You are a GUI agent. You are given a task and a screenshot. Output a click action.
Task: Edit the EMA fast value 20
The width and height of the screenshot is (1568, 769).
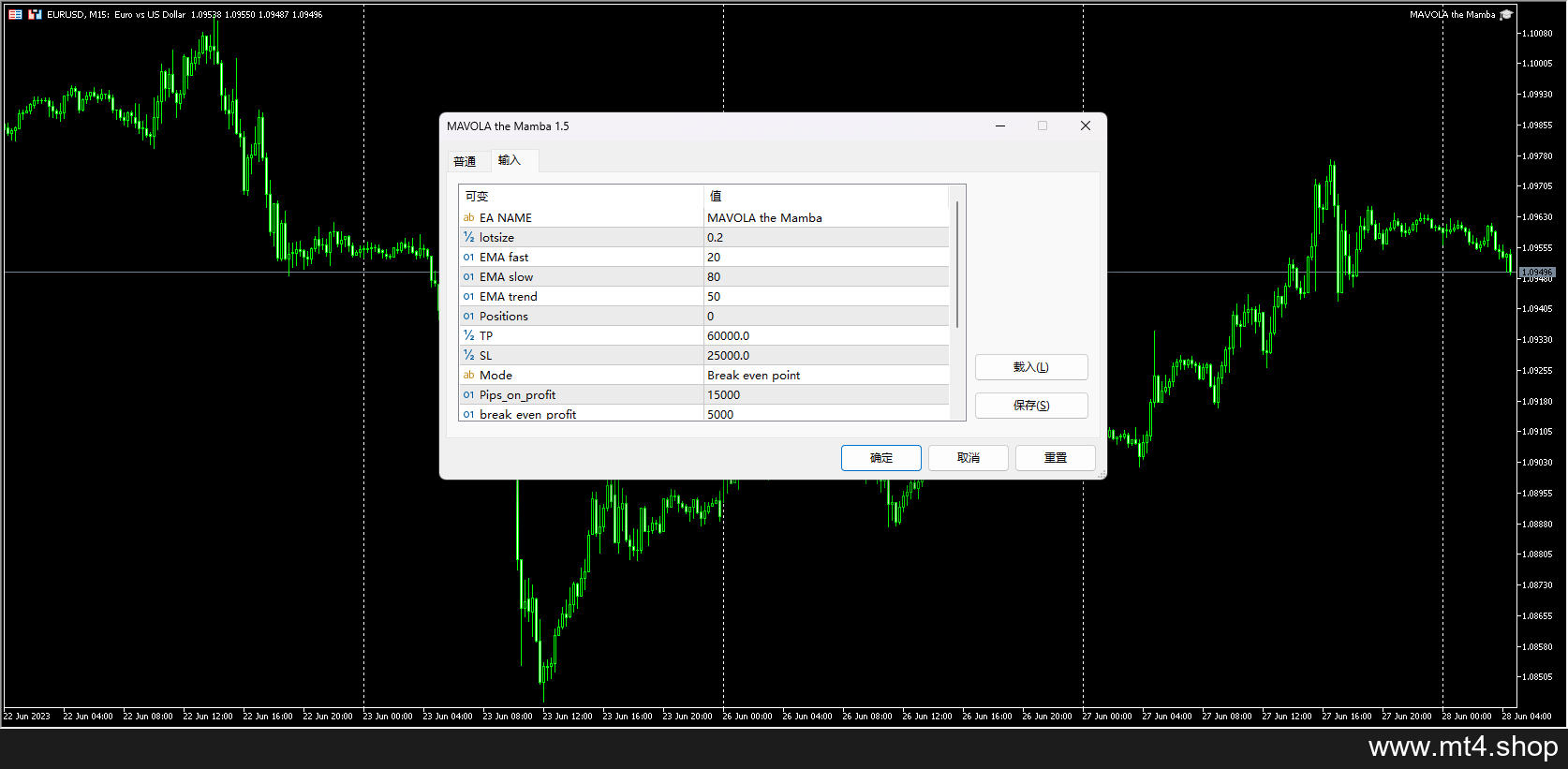point(826,258)
